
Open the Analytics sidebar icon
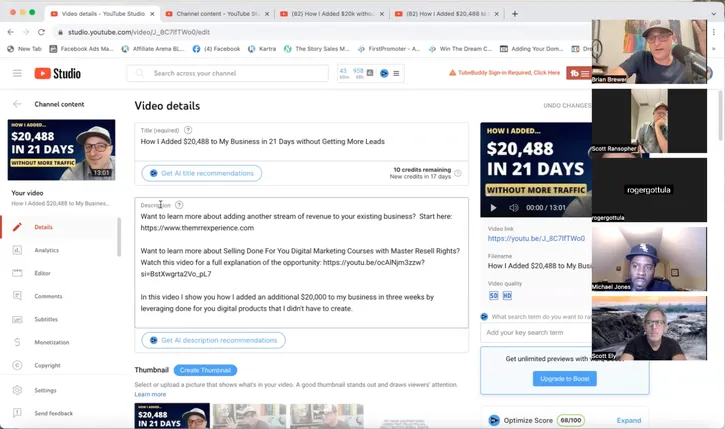click(x=17, y=250)
